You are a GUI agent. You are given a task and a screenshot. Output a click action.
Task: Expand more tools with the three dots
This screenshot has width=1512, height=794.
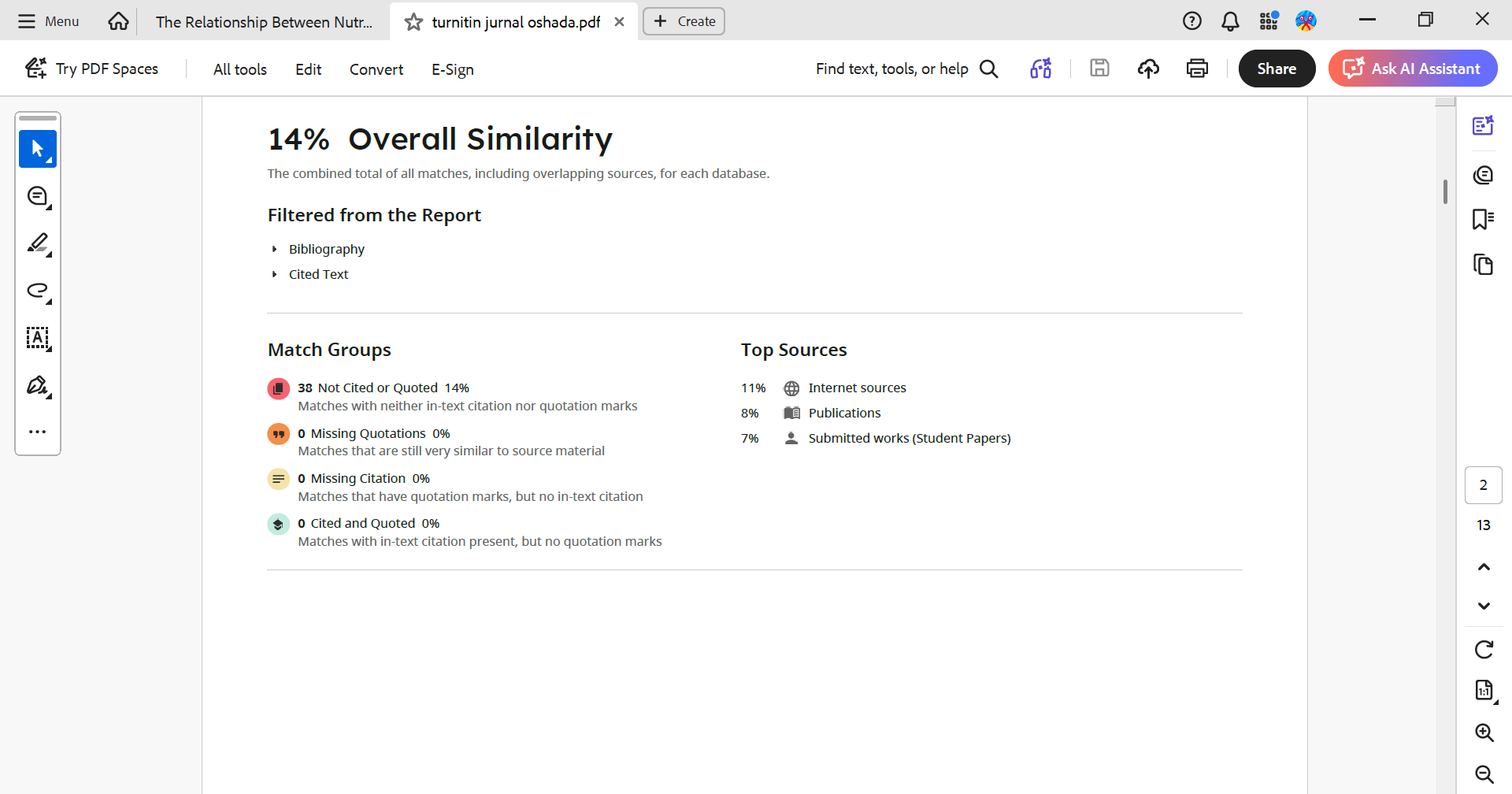click(37, 432)
